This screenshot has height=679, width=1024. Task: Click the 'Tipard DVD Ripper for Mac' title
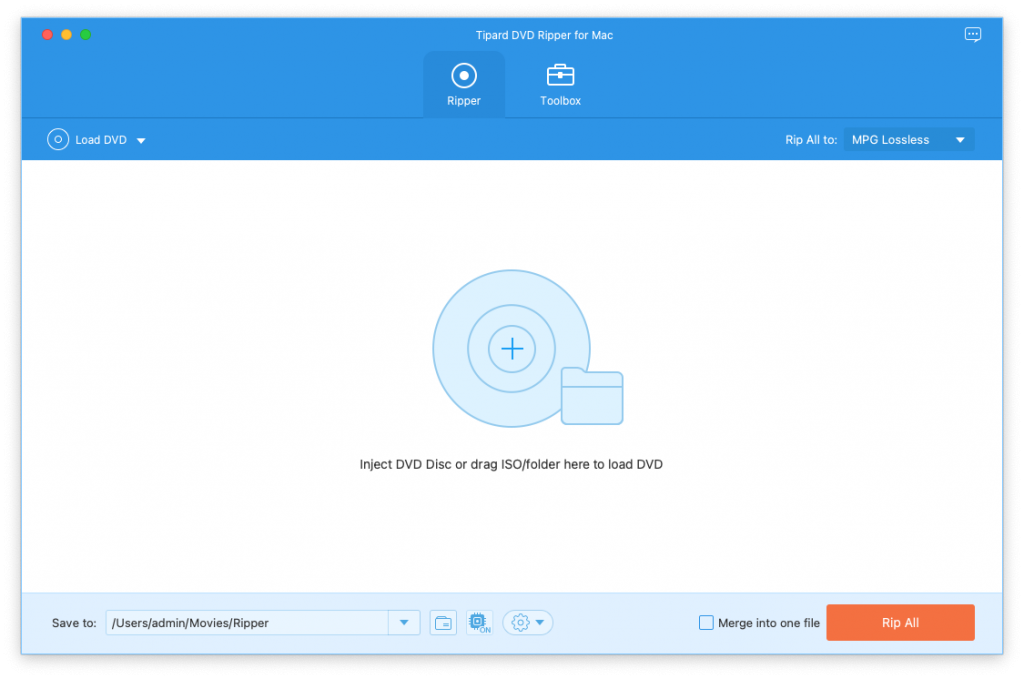click(x=544, y=35)
